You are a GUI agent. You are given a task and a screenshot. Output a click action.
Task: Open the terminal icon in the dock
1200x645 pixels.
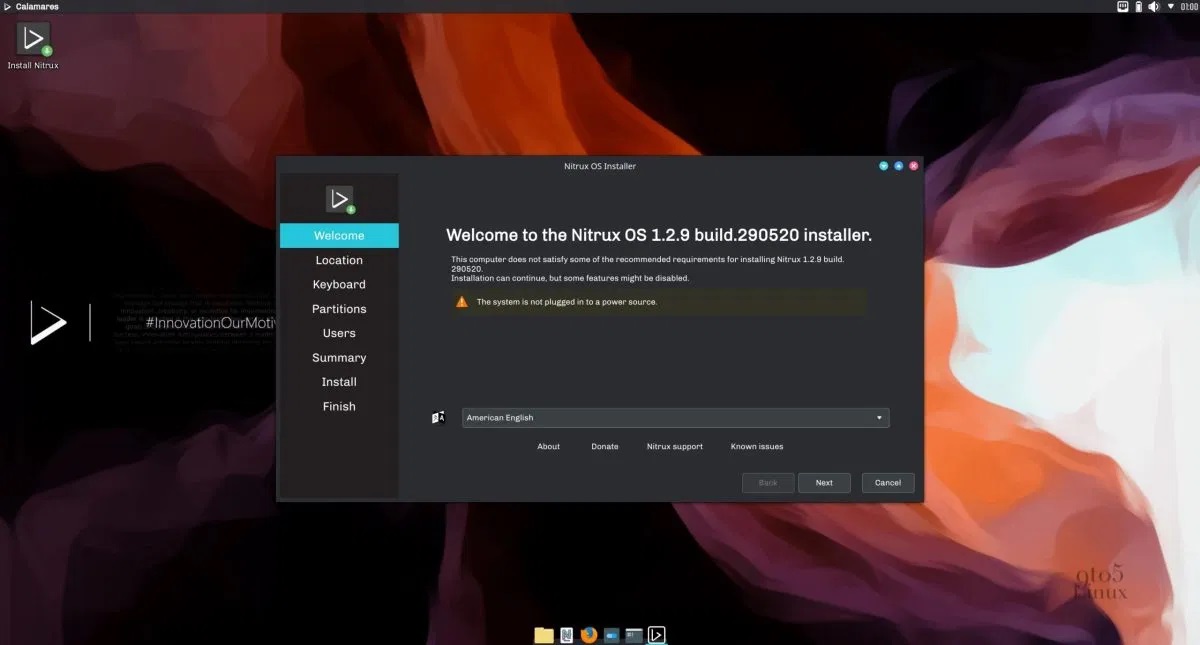[x=634, y=635]
